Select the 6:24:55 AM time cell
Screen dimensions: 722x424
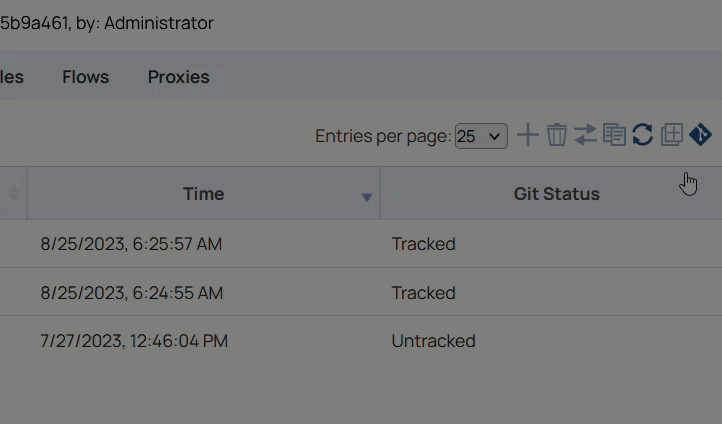point(131,293)
